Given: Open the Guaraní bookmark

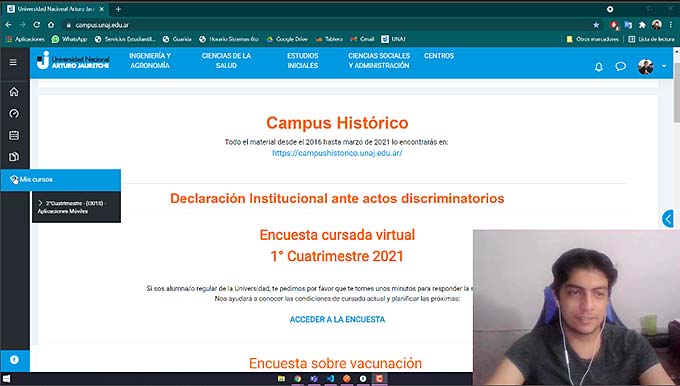Looking at the screenshot, I should [177, 39].
